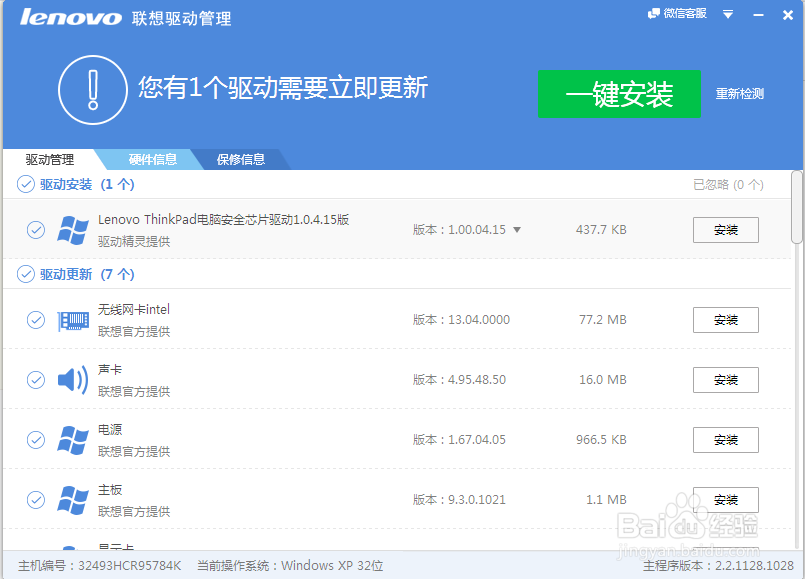
Task: Open the WeChat customer service icon
Action: click(653, 13)
